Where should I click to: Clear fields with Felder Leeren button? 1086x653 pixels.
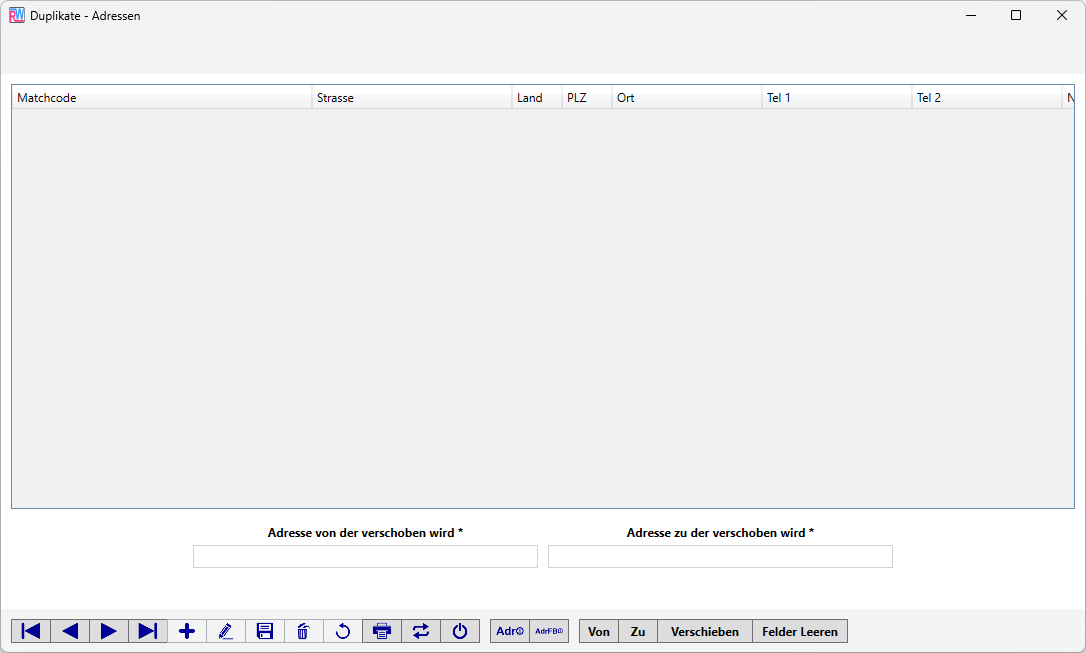(x=800, y=631)
